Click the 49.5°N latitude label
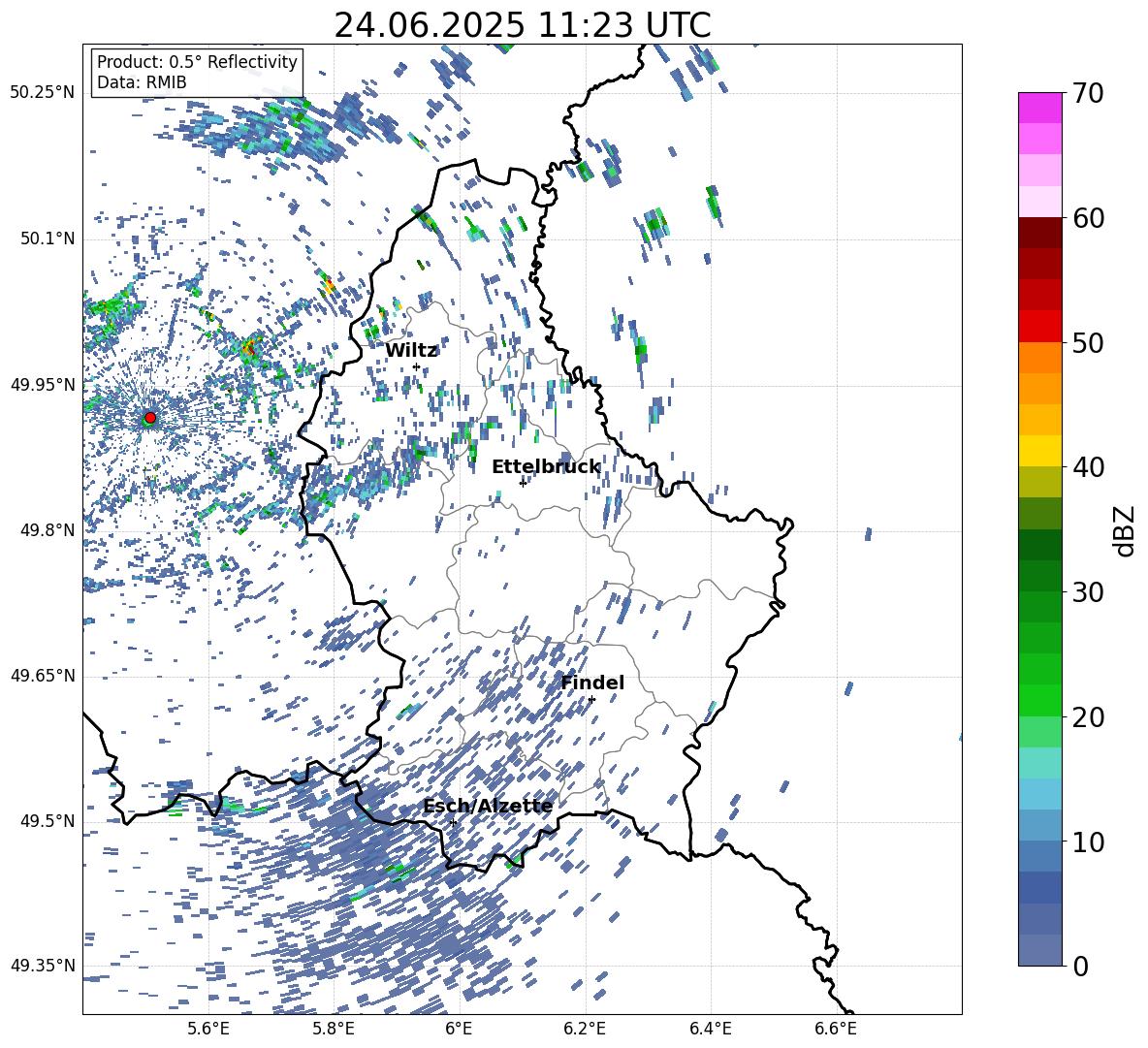 point(48,820)
